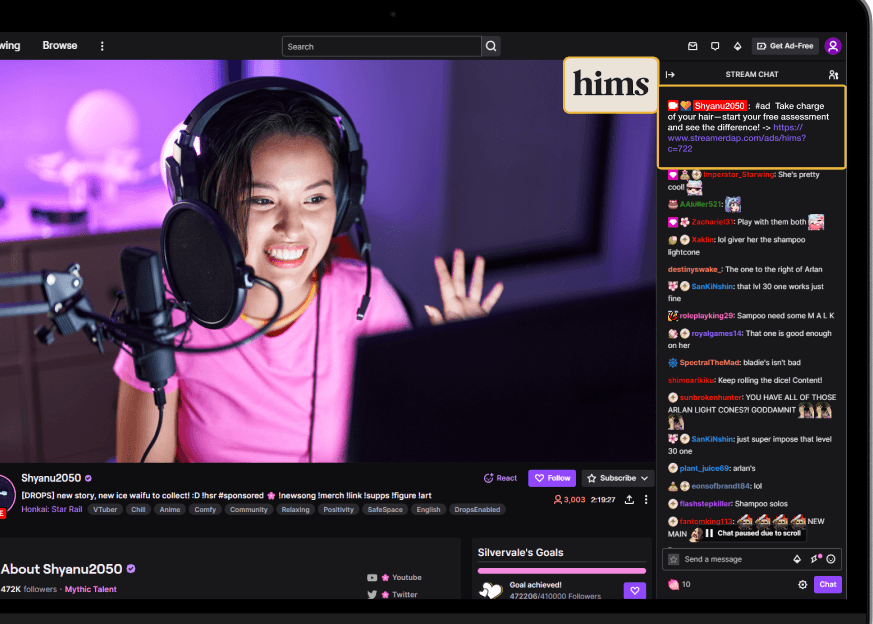Select the Comfy tag
Viewport: 873px width, 624px height.
[x=205, y=509]
